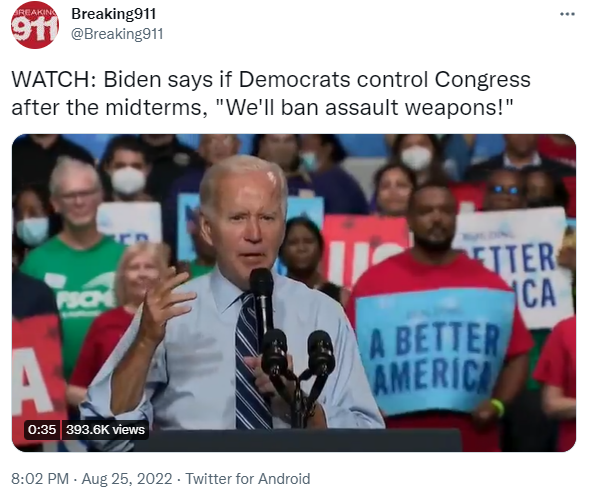The height and width of the screenshot is (494, 592).
Task: Open the @Breaking911 handle link
Action: click(x=117, y=34)
